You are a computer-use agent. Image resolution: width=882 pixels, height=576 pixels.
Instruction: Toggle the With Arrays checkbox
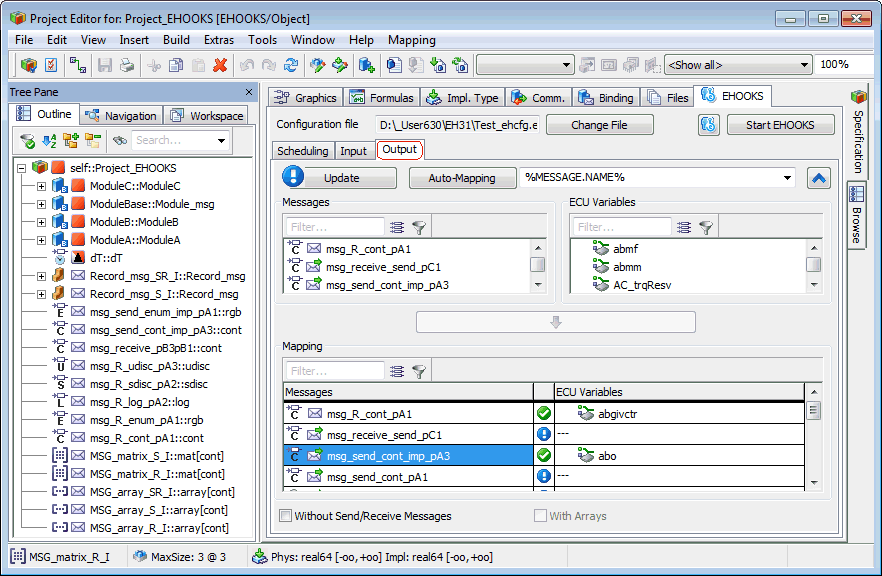[x=540, y=516]
